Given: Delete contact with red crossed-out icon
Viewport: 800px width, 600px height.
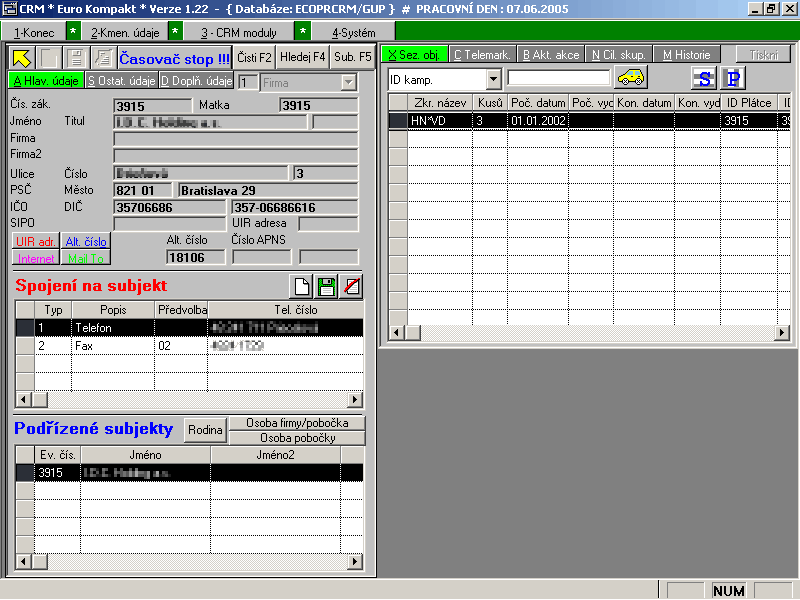Looking at the screenshot, I should click(350, 286).
